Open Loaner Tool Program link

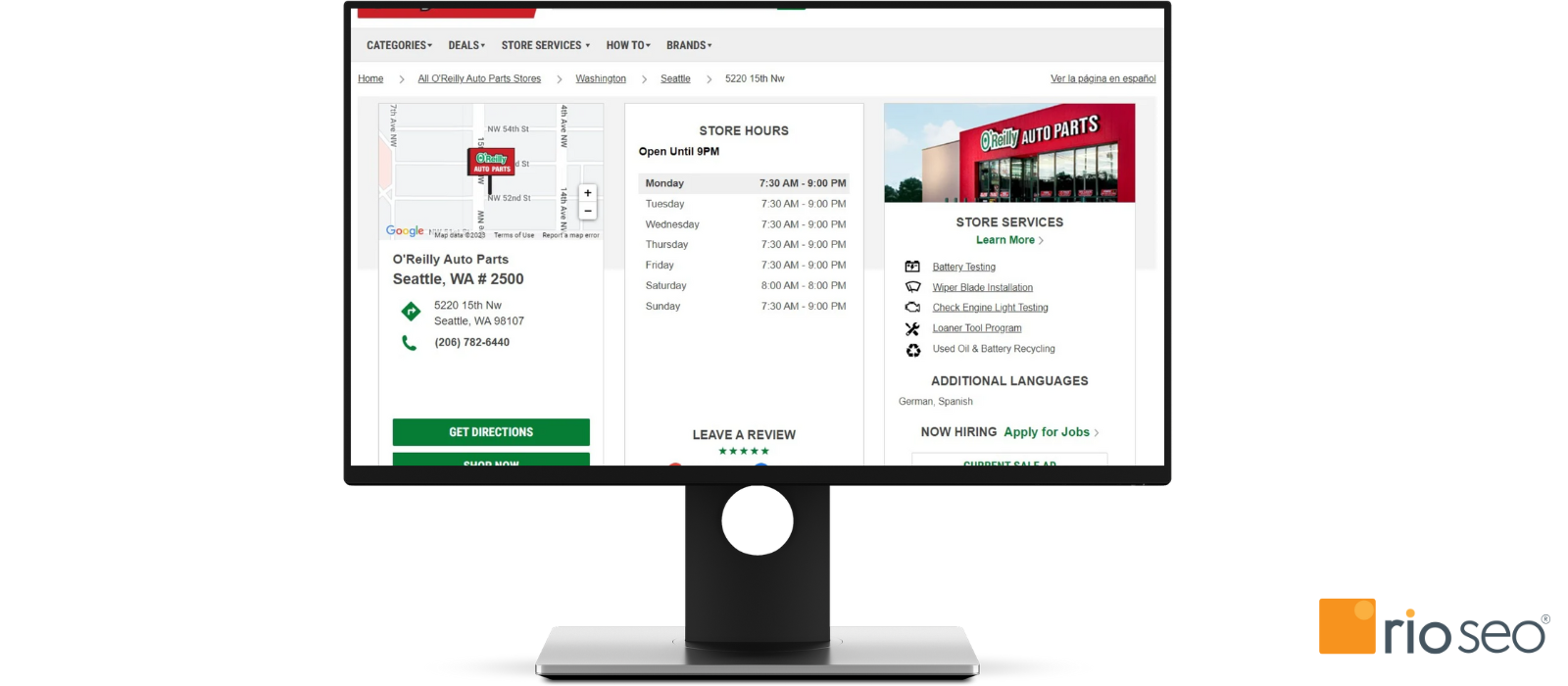[977, 328]
